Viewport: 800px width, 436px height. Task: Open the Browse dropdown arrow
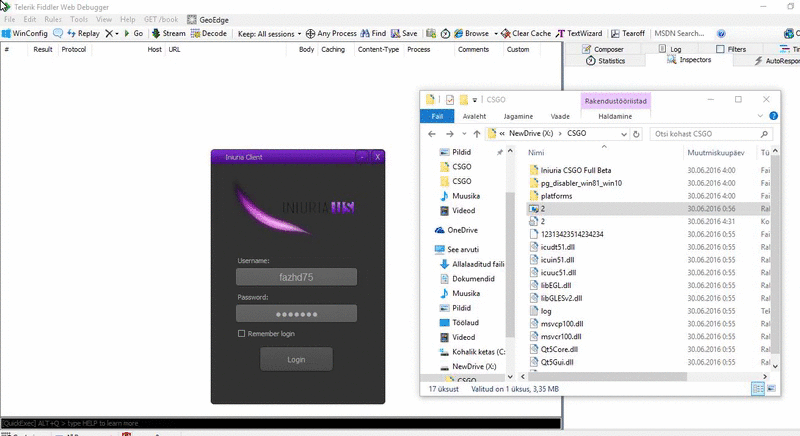click(x=495, y=34)
